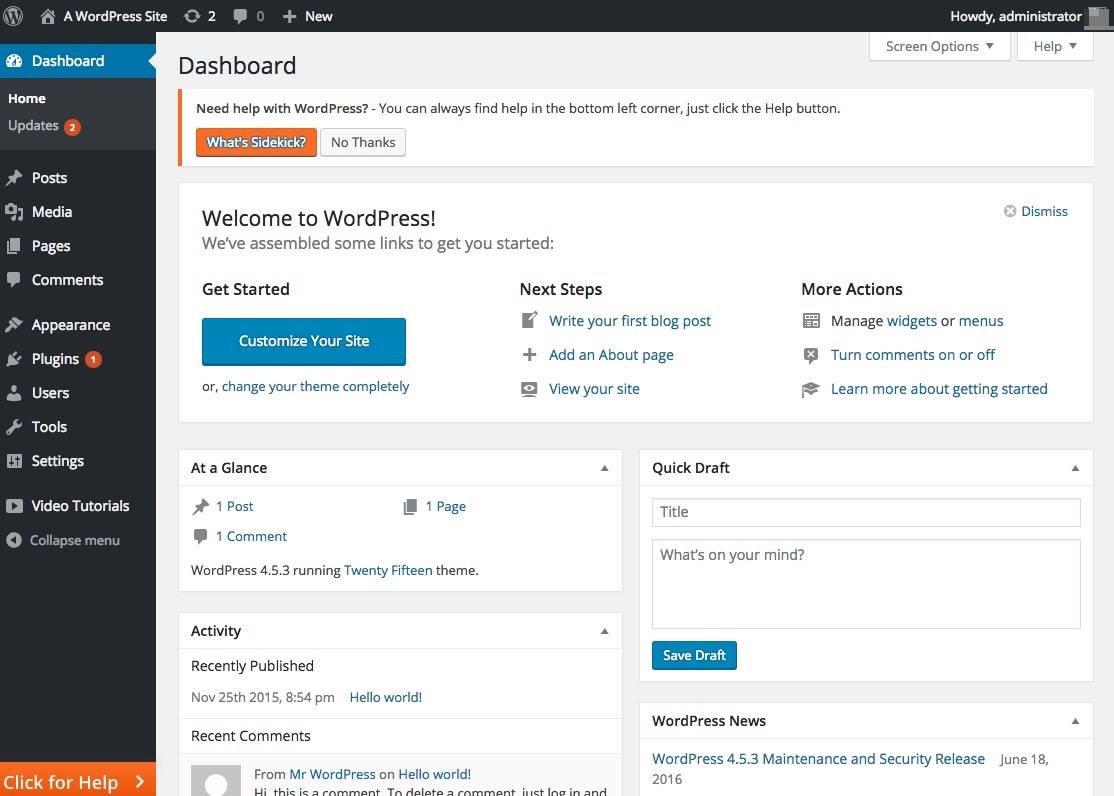Click the Plugins icon showing 1 update

(14, 359)
